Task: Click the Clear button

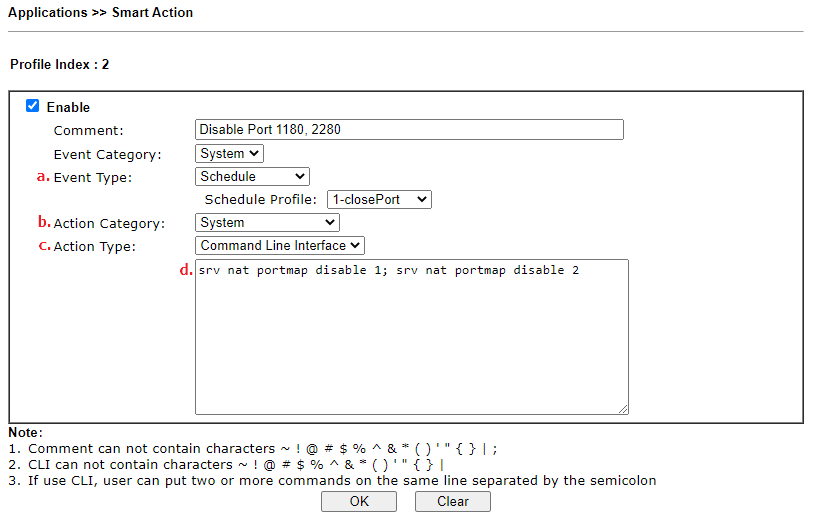Action: coord(453,502)
